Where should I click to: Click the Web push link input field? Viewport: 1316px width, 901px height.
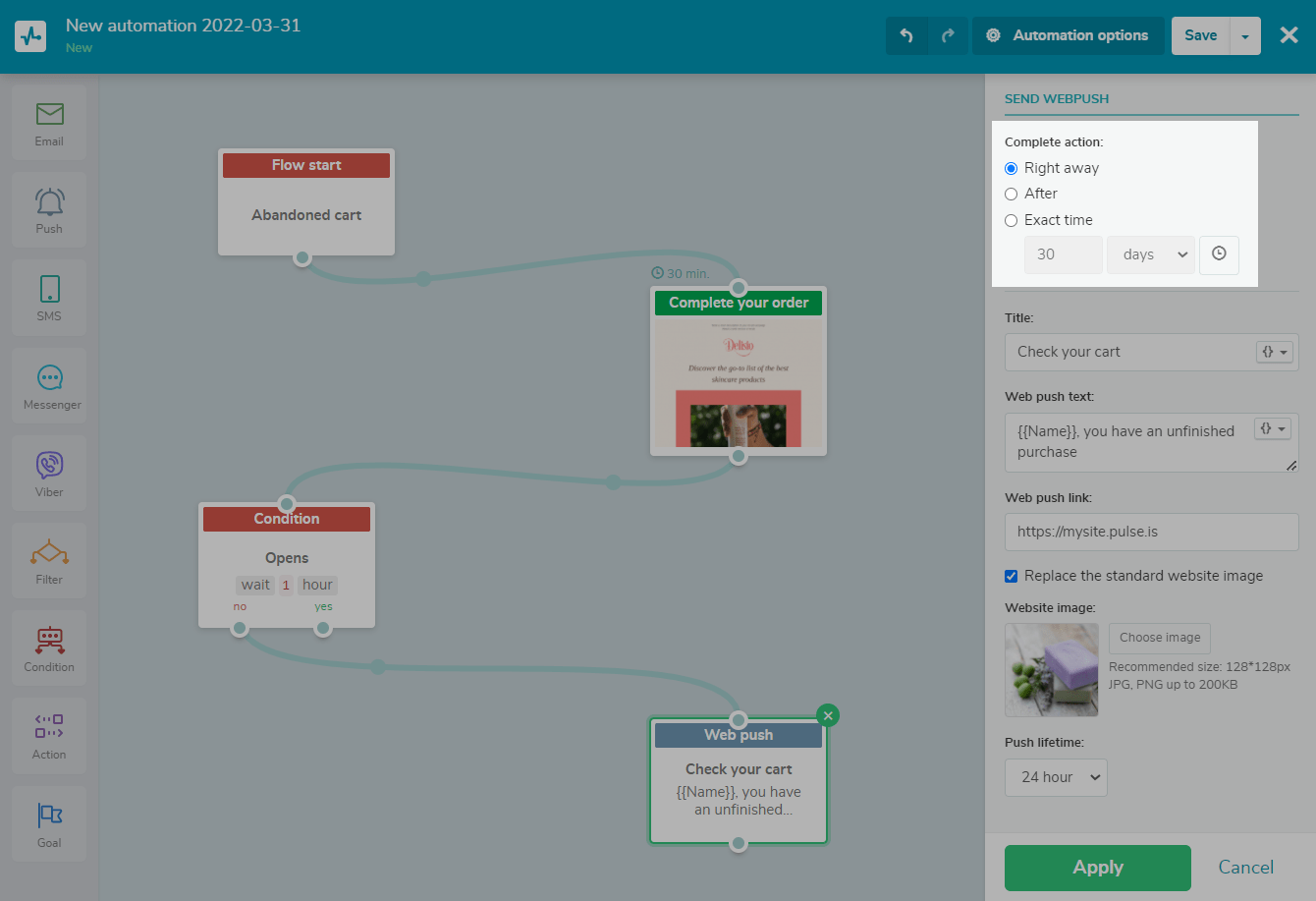tap(1151, 532)
